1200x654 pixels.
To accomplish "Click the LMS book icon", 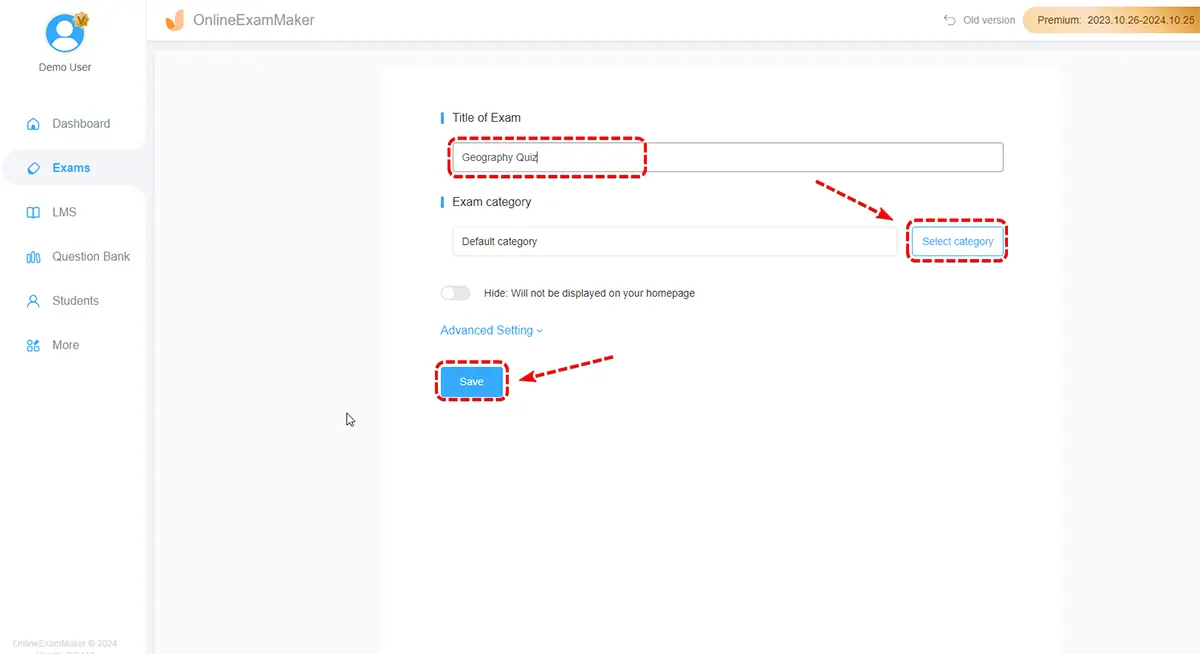I will [33, 212].
